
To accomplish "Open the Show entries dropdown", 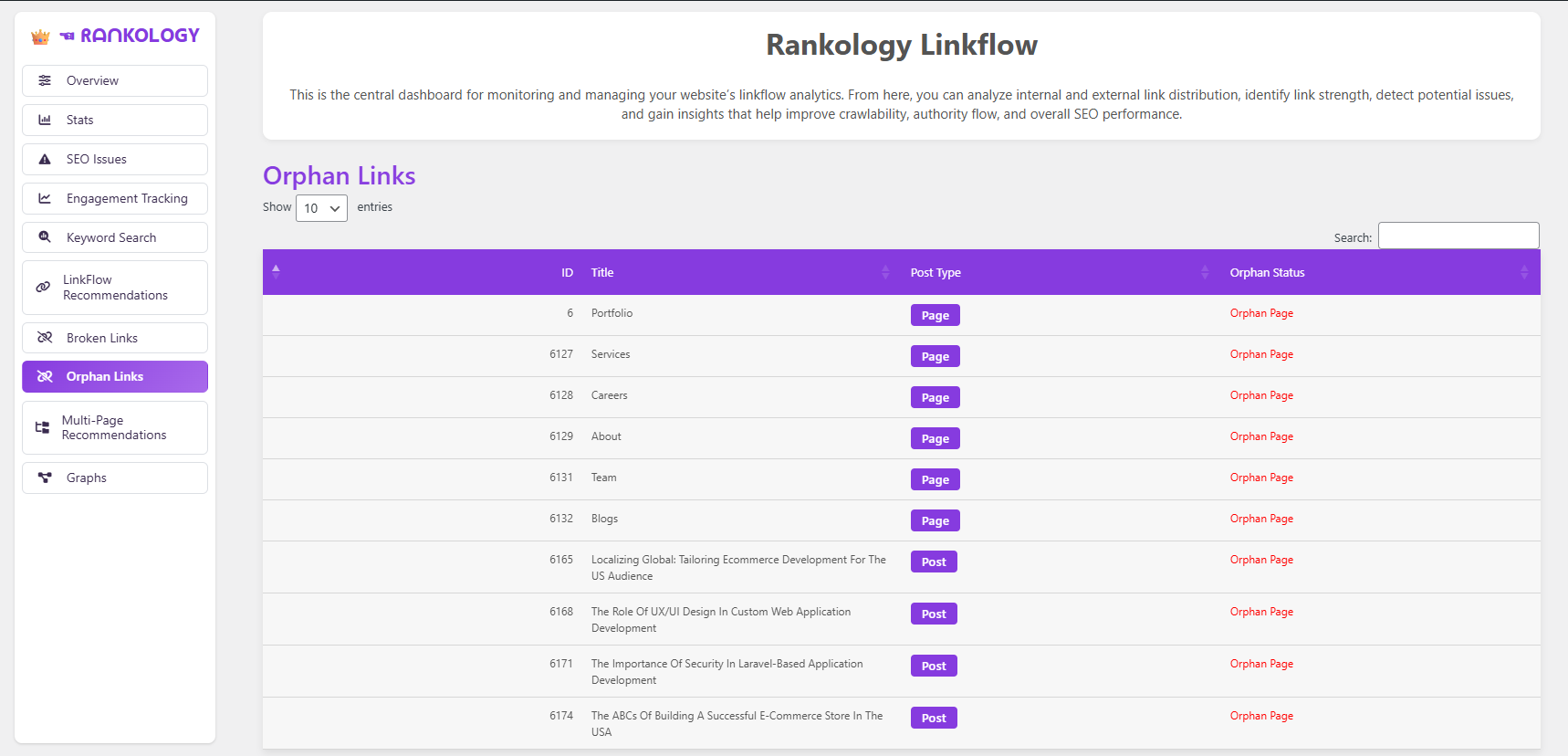I will 321,208.
